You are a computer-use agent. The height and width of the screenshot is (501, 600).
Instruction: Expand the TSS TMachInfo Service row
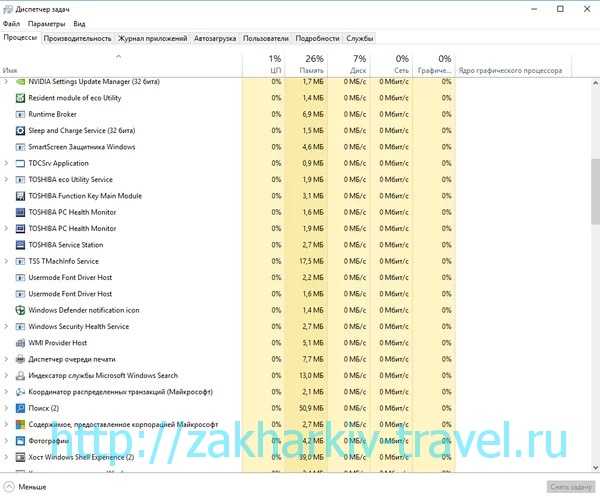tap(6, 261)
